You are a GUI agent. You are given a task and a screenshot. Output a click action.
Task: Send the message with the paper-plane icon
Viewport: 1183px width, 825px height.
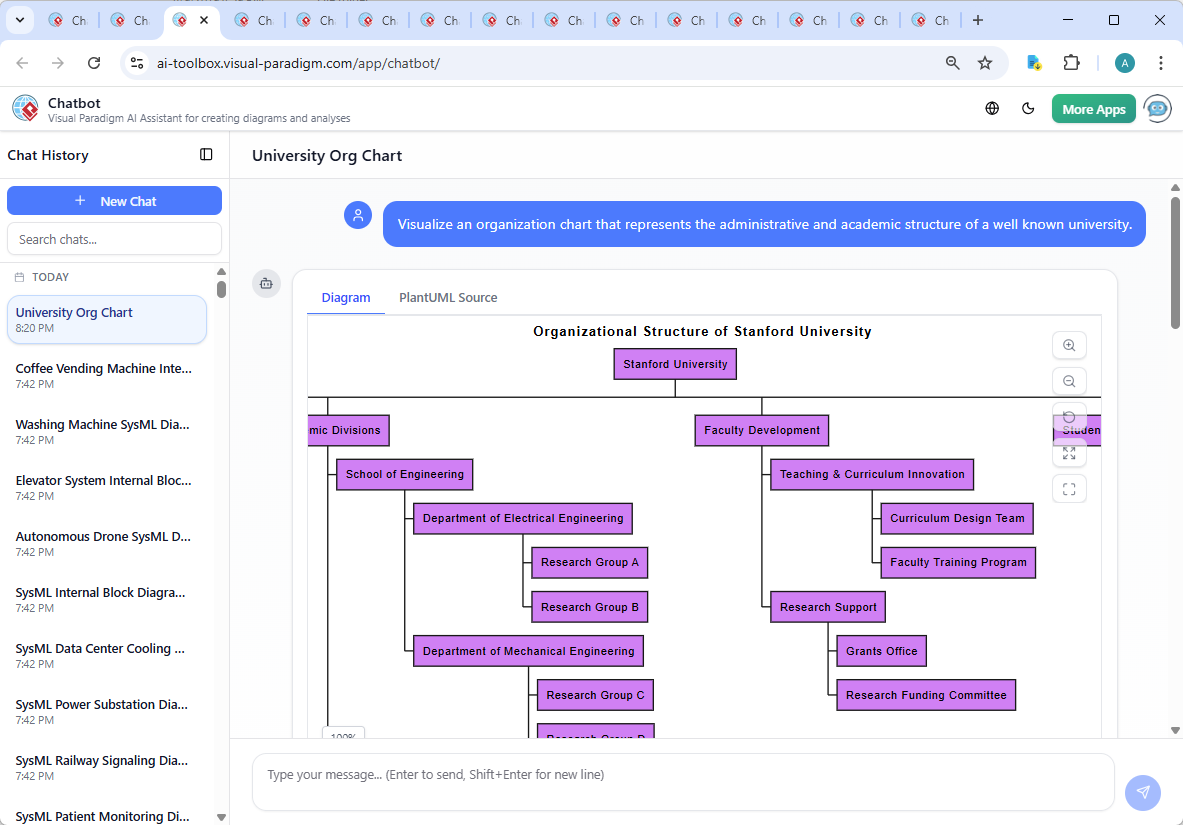click(x=1143, y=792)
